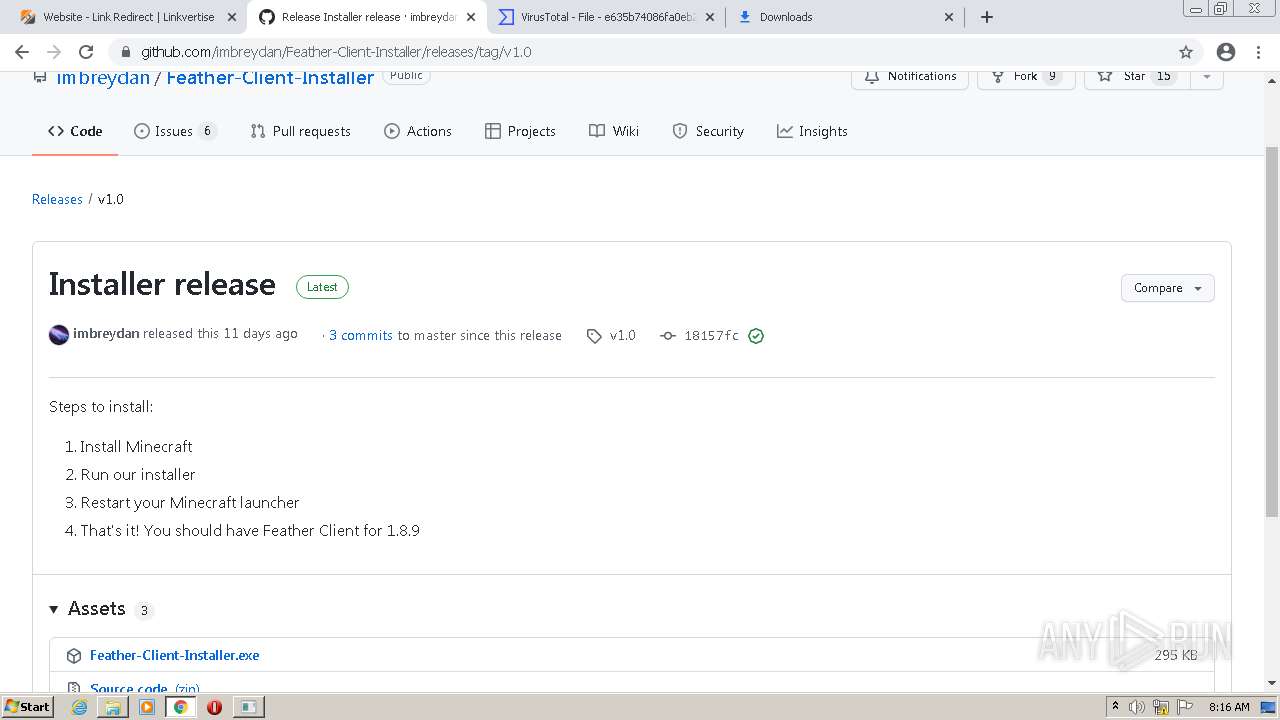This screenshot has width=1280, height=720.
Task: Open Internet Explorer from the taskbar
Action: (80, 707)
